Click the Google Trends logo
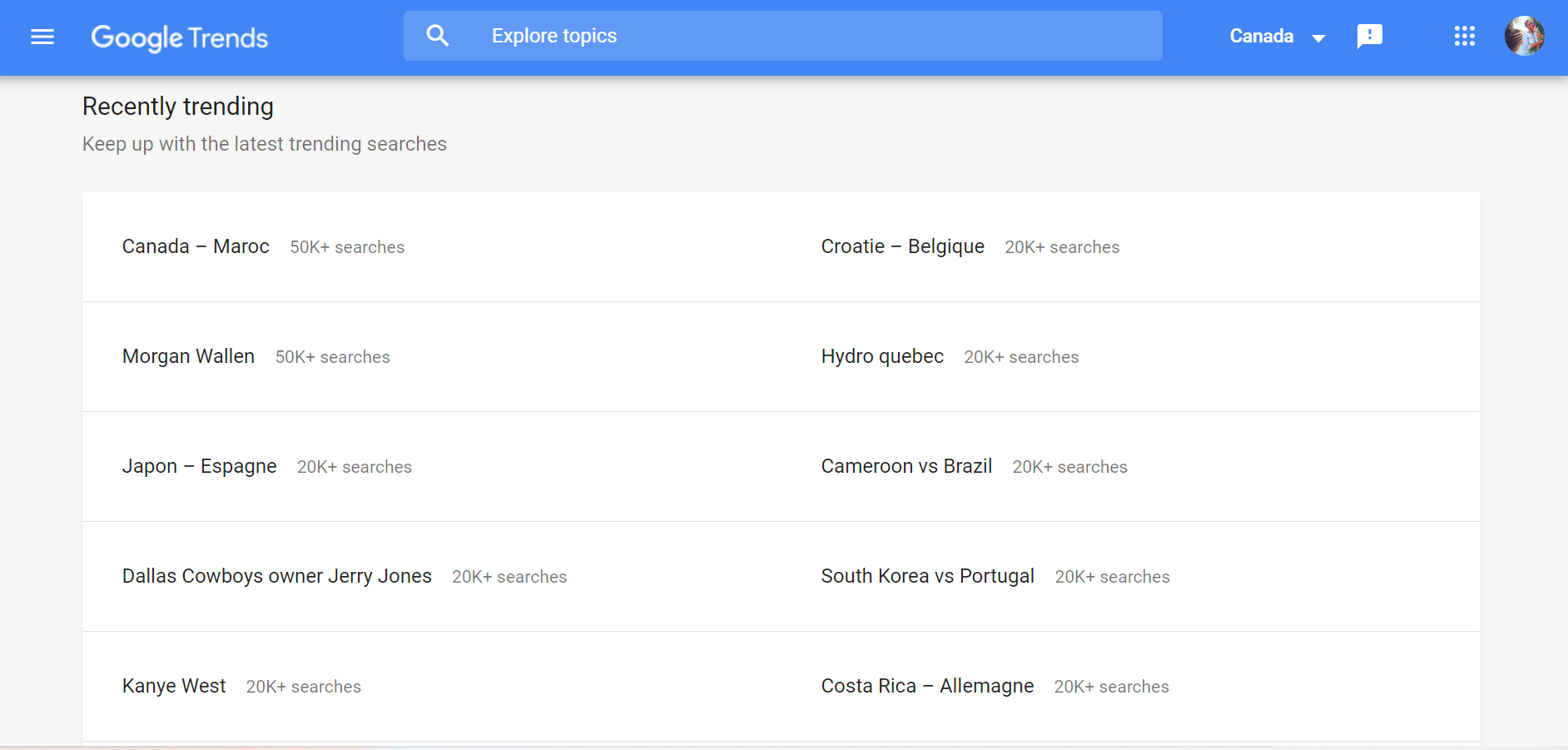Screen dimensions: 1568x750 click(x=179, y=37)
